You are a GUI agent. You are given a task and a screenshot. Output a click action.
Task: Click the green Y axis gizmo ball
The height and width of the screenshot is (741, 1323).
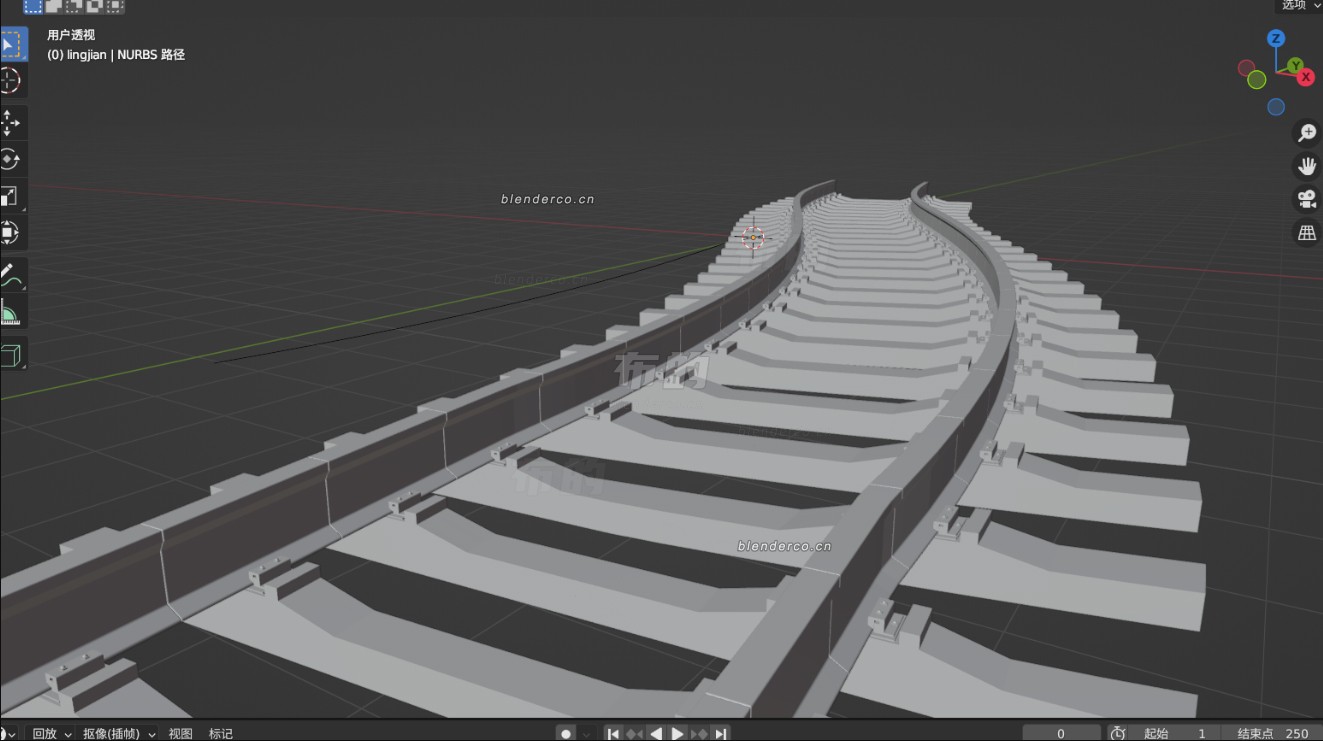coord(1296,66)
